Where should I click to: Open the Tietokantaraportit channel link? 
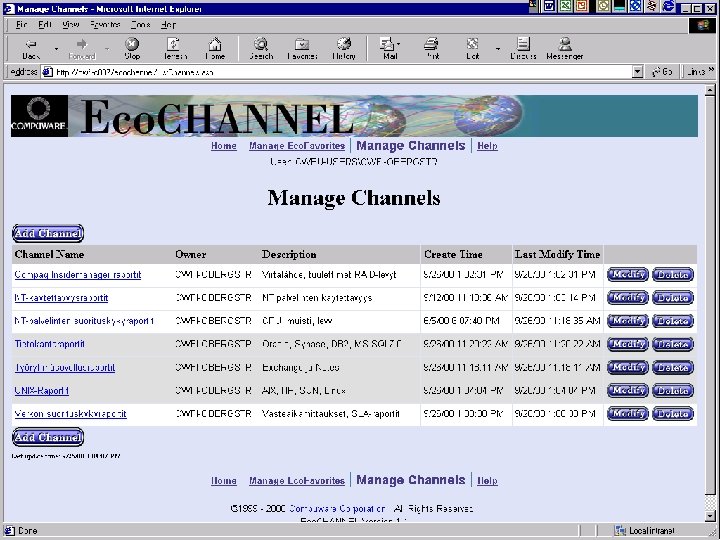[x=50, y=344]
